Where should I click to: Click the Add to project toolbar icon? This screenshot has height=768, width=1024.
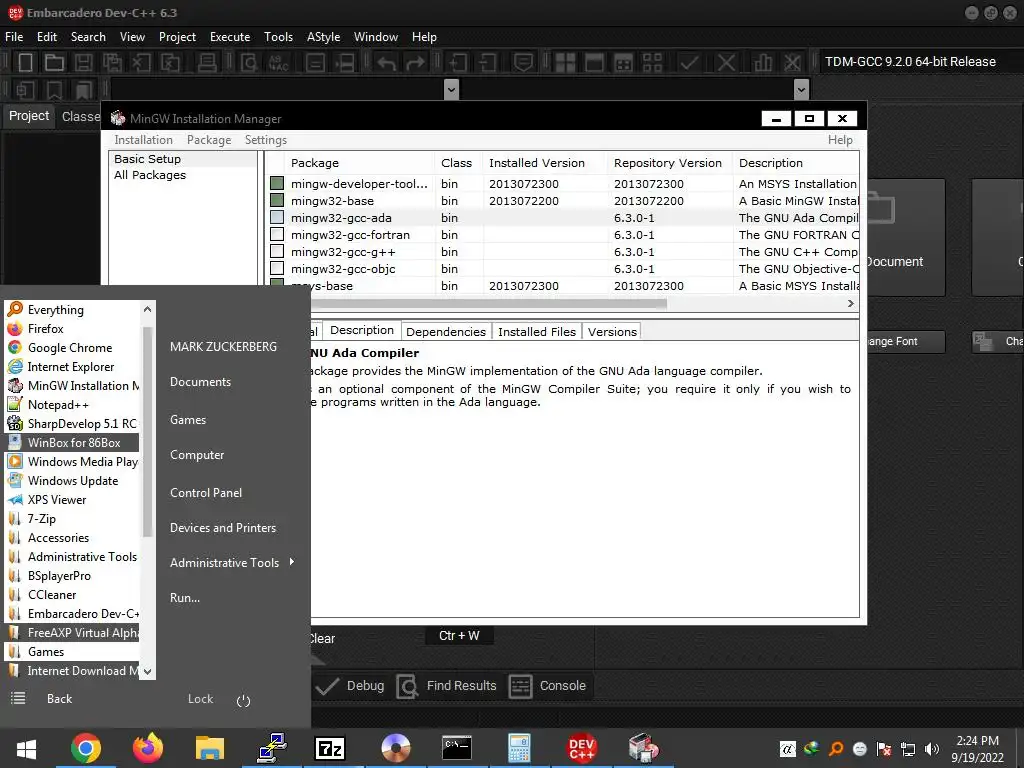click(458, 62)
